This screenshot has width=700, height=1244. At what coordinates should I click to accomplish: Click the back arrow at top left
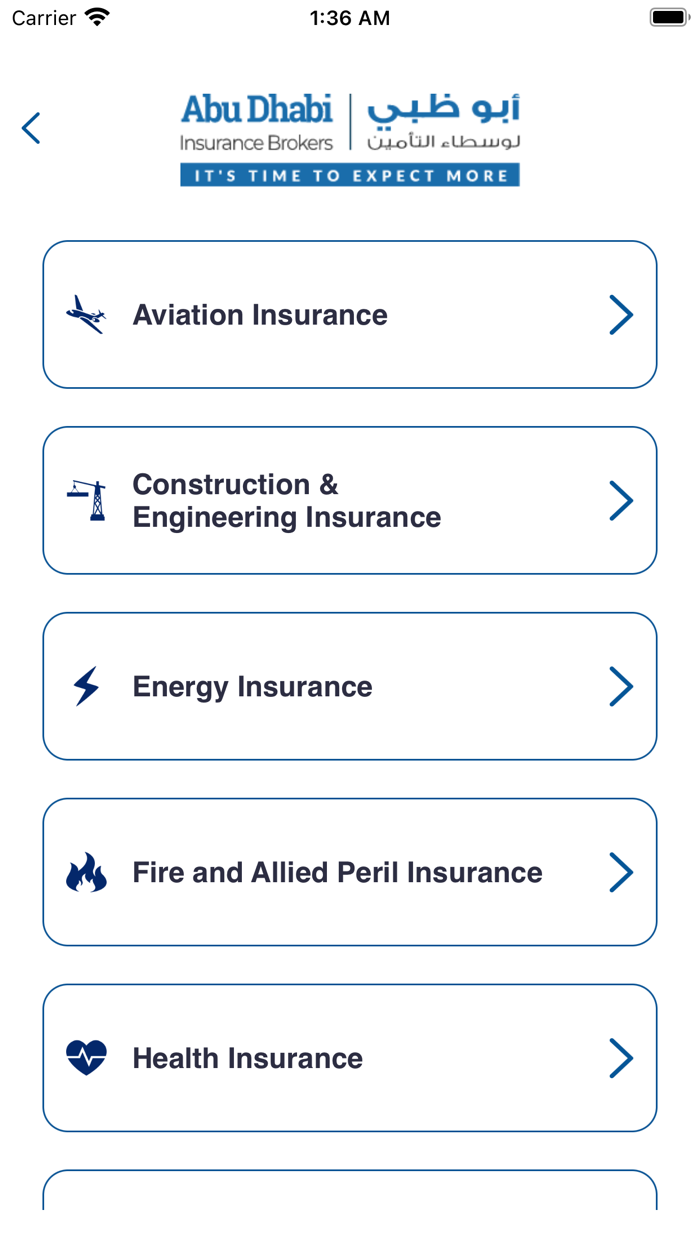[30, 128]
